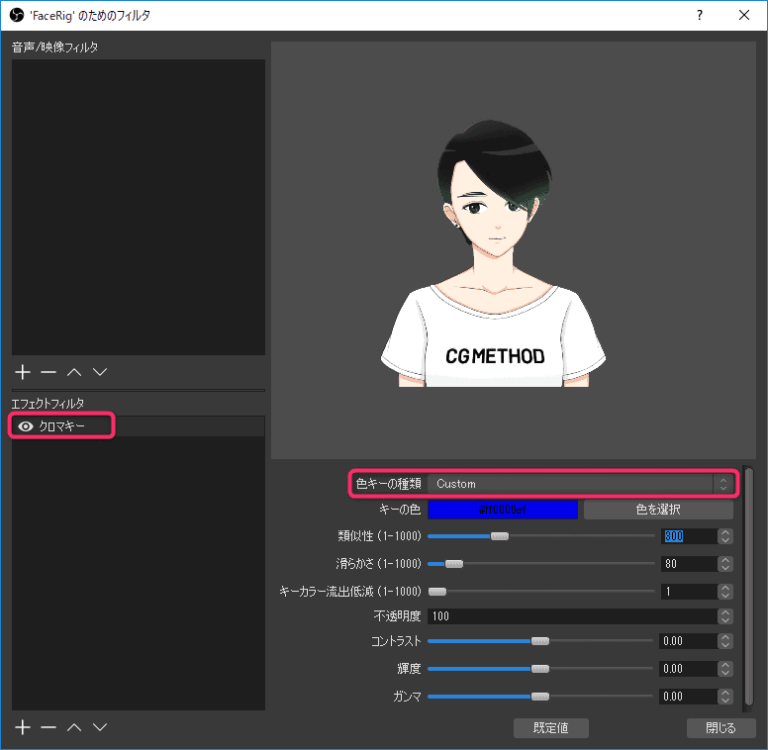Click the コントラスト slider handle
Image resolution: width=768 pixels, height=750 pixels.
pos(540,642)
